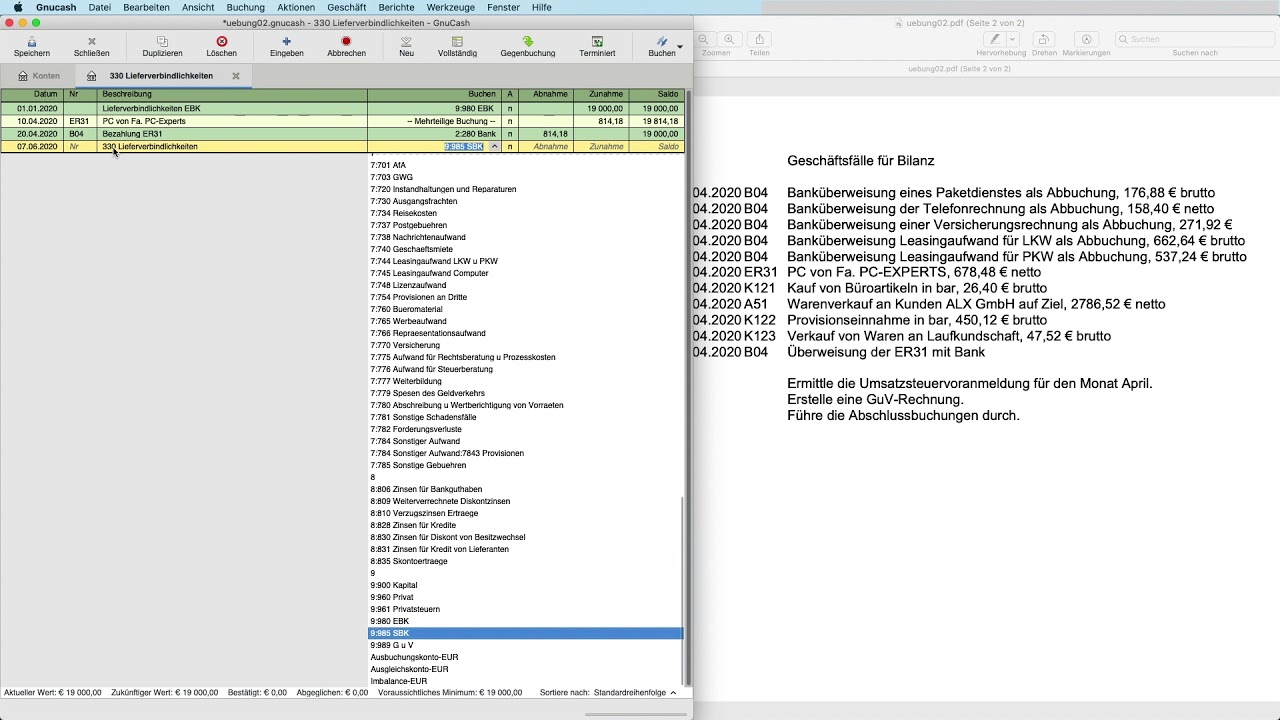Click the Markierungen markup icon in Preview
The width and height of the screenshot is (1280, 720).
[x=1087, y=39]
